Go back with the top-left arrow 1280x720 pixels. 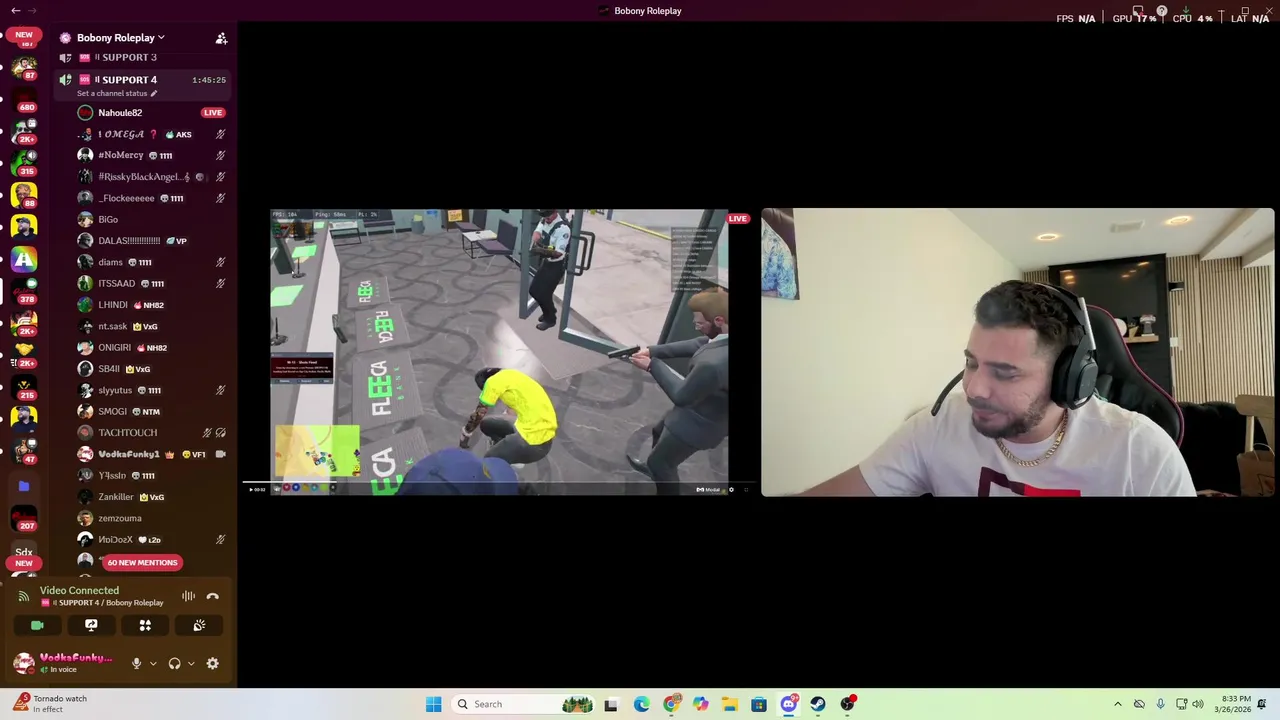pos(15,10)
